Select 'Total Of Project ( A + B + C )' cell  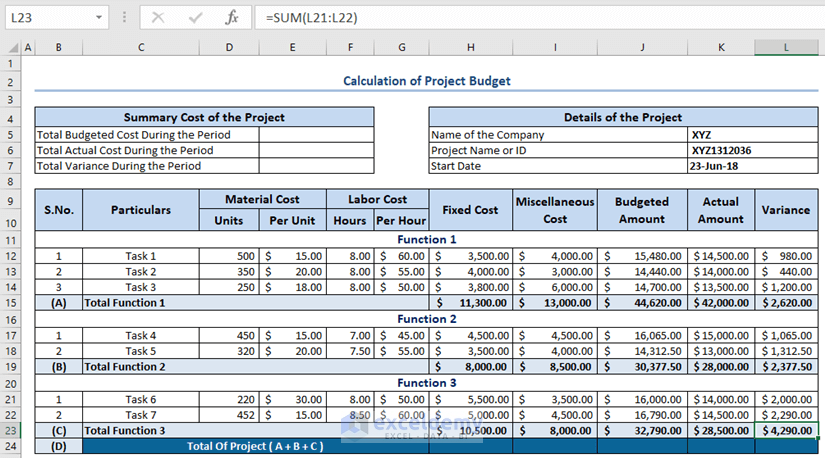tap(256, 446)
